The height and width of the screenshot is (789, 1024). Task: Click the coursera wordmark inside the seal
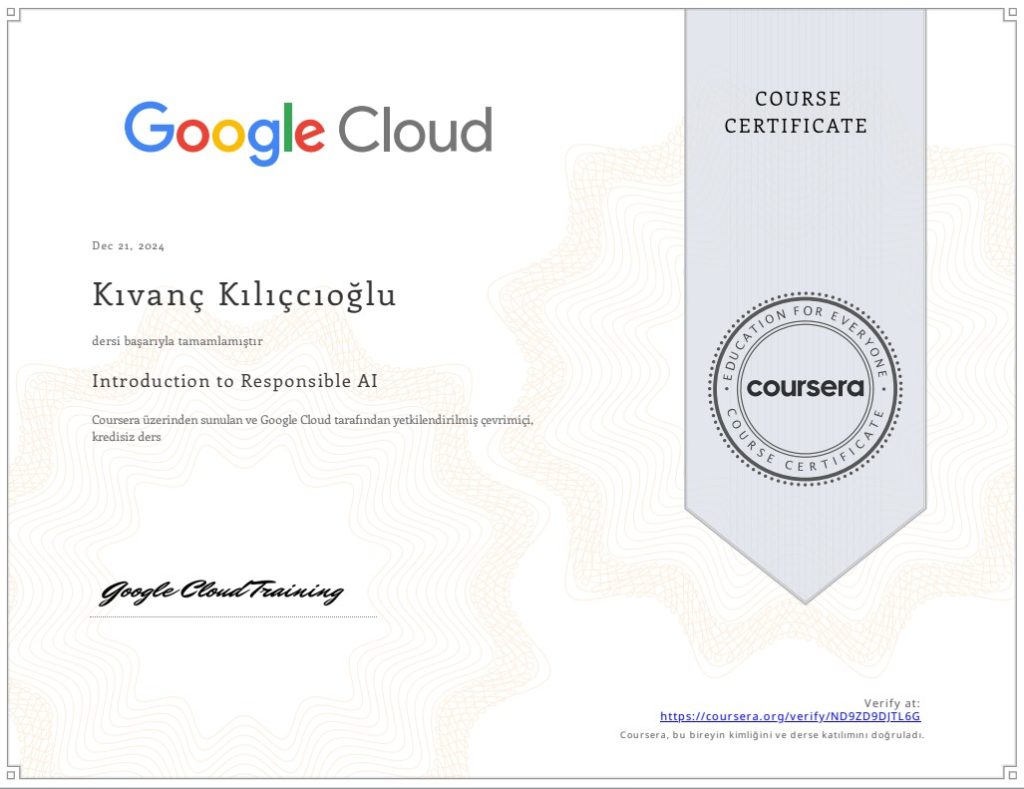point(805,388)
